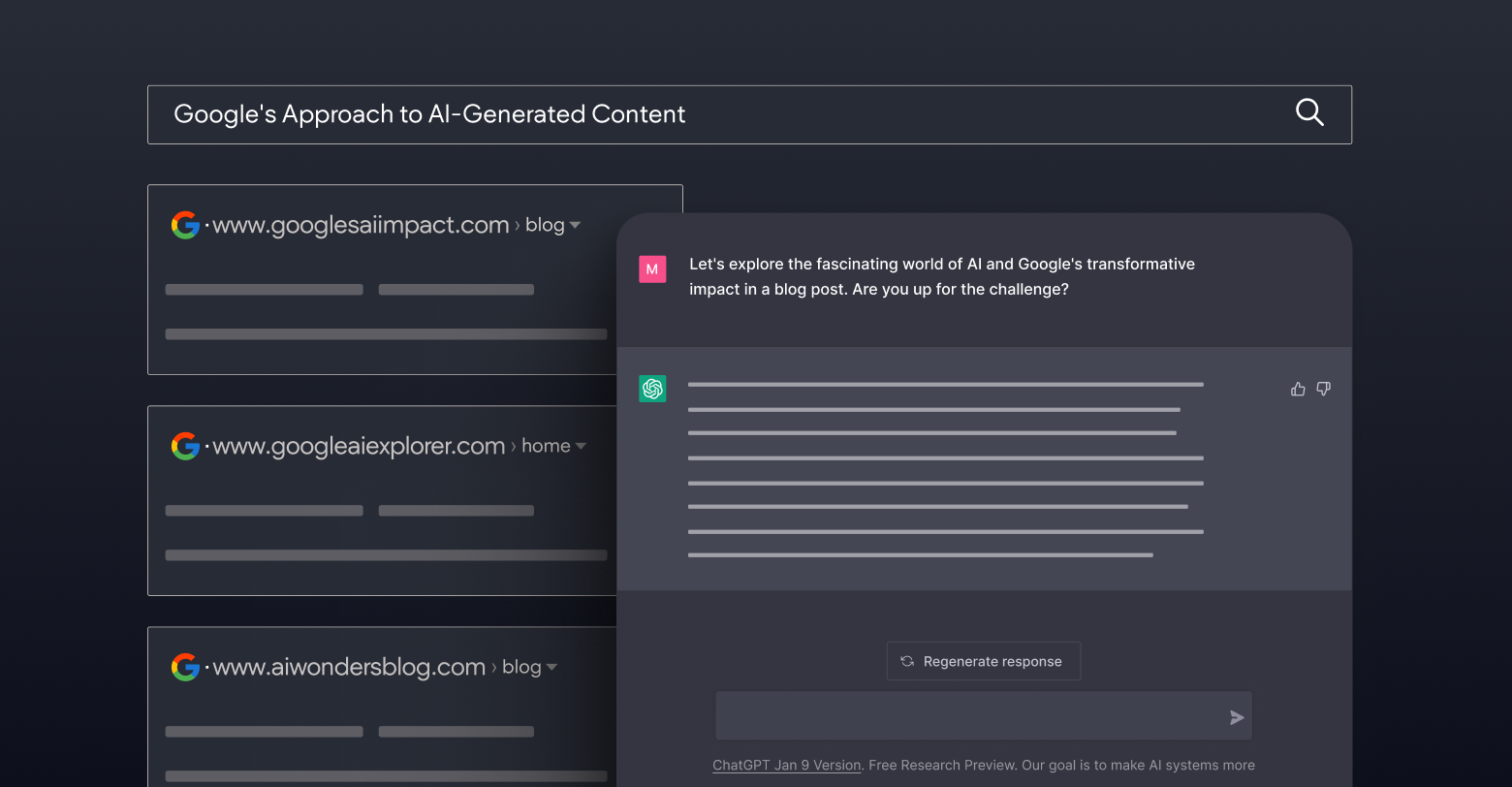Click the thumbs down icon on response
This screenshot has width=1512, height=787.
point(1324,389)
